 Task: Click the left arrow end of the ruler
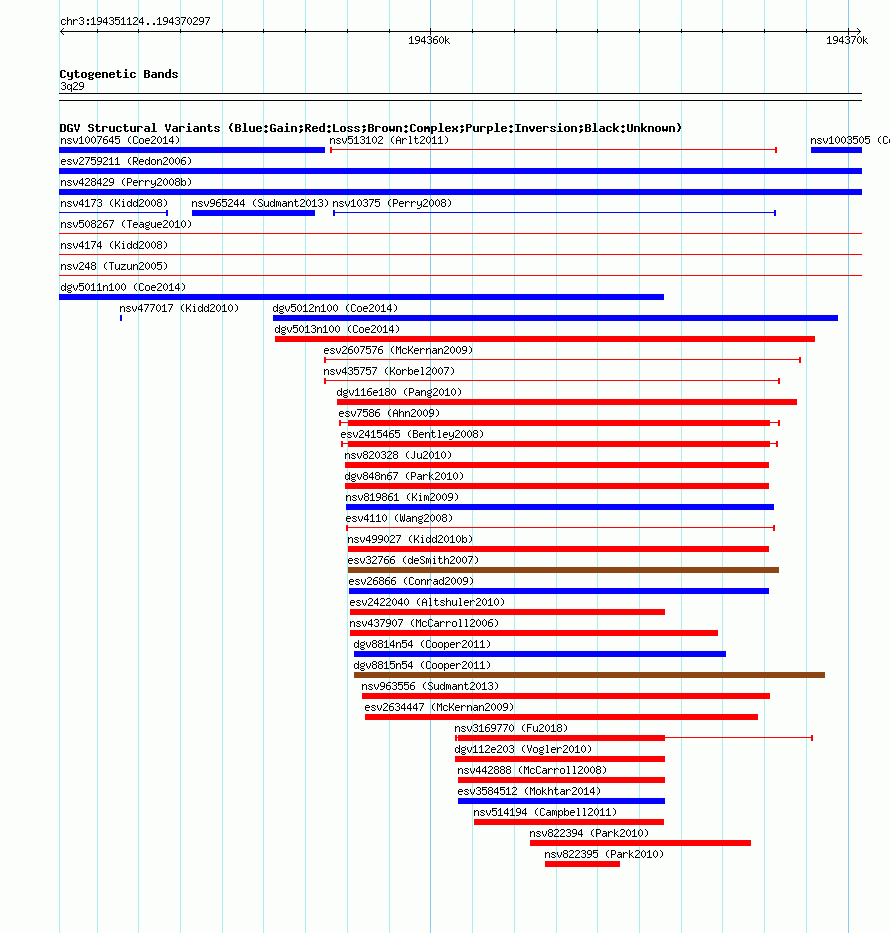click(62, 32)
